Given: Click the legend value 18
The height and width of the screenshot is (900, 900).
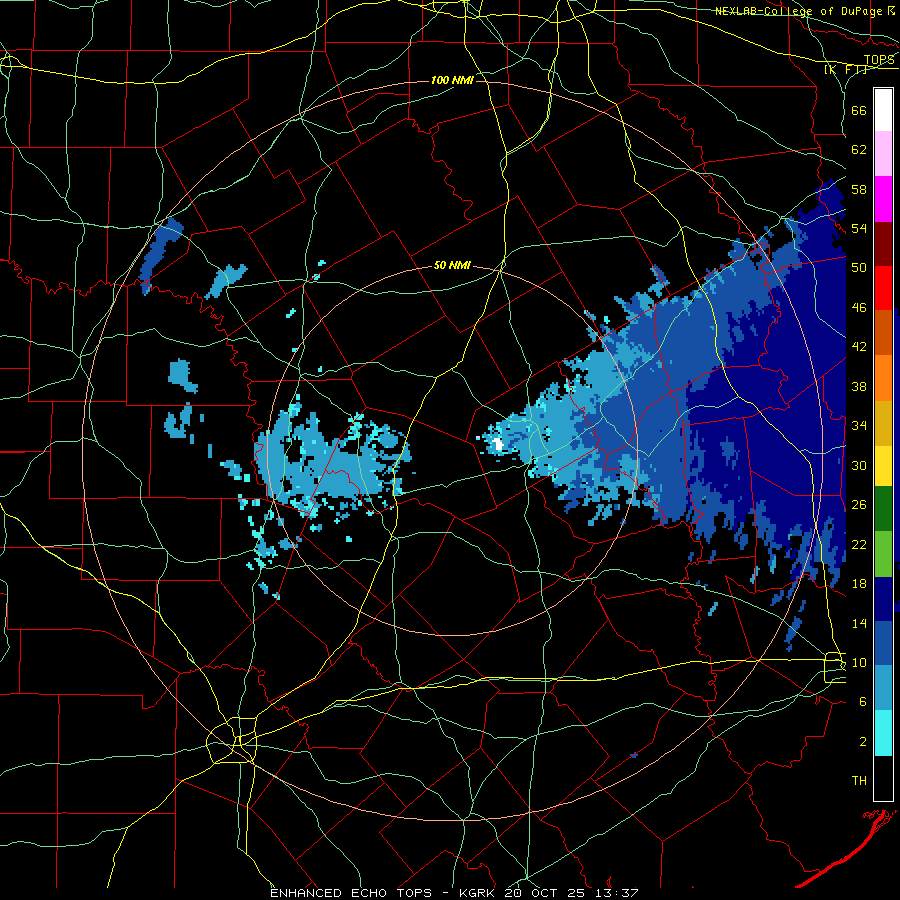Looking at the screenshot, I should tap(859, 584).
